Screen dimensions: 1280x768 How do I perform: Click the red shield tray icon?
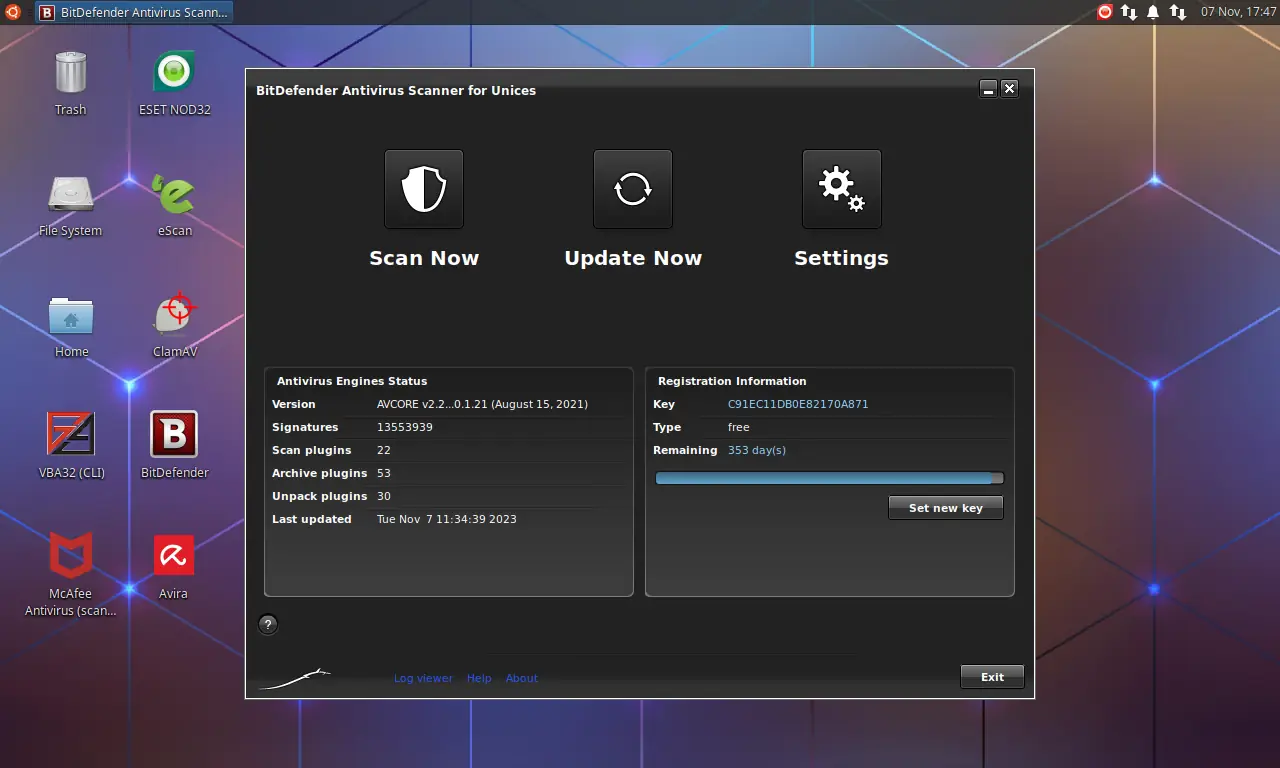(x=1105, y=12)
